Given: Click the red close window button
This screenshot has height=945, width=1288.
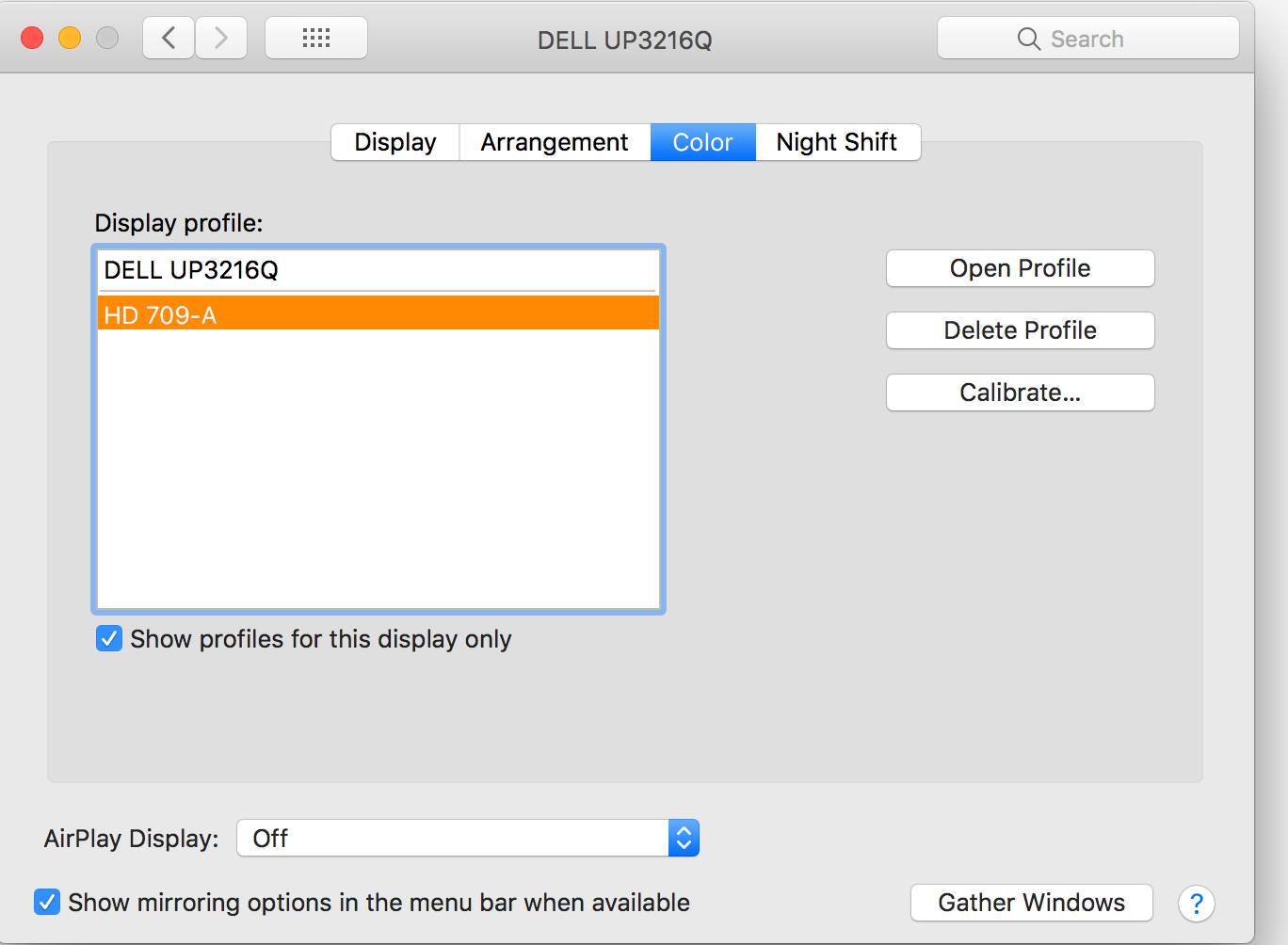Looking at the screenshot, I should [32, 39].
